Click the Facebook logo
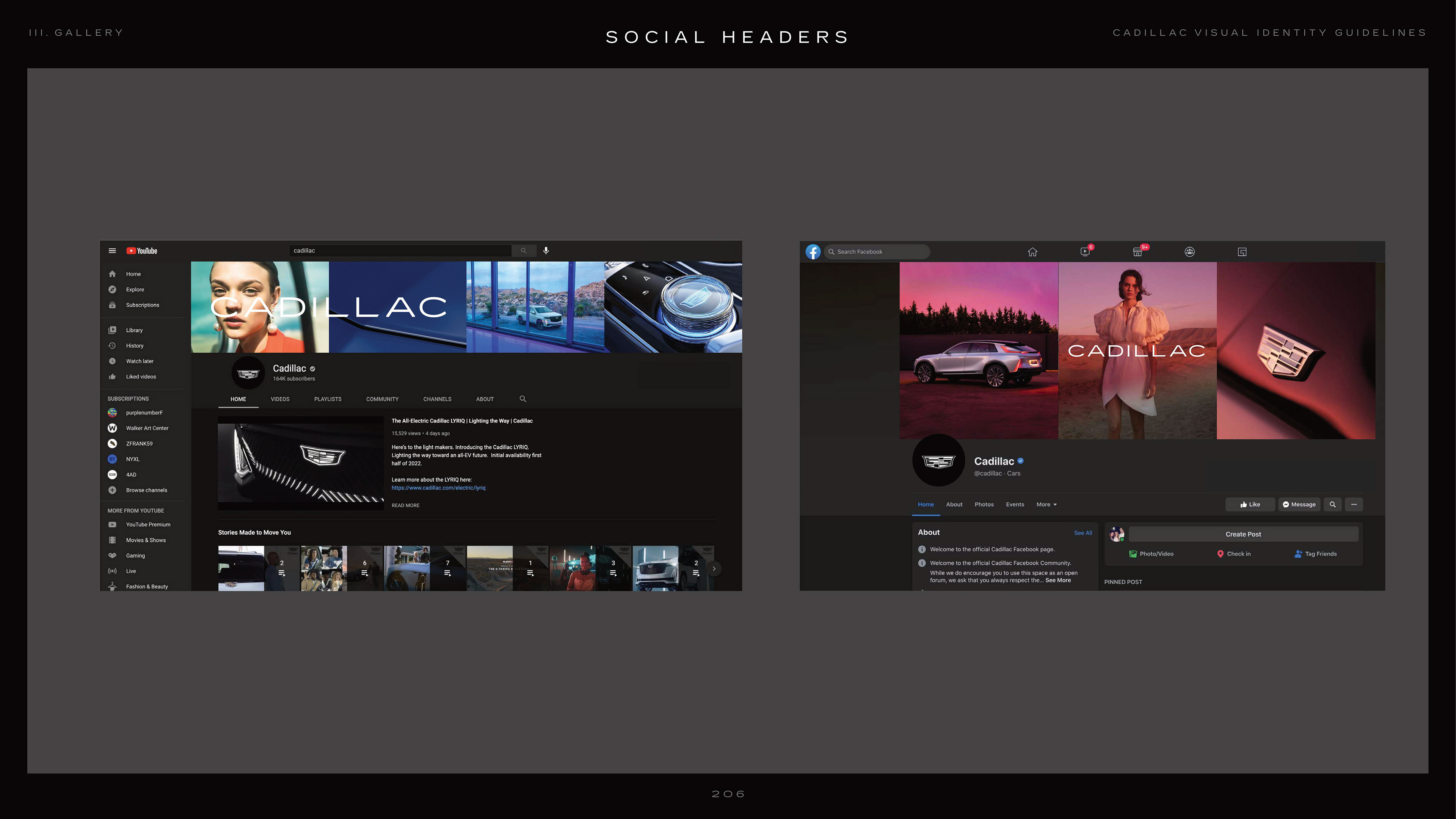 coord(813,251)
